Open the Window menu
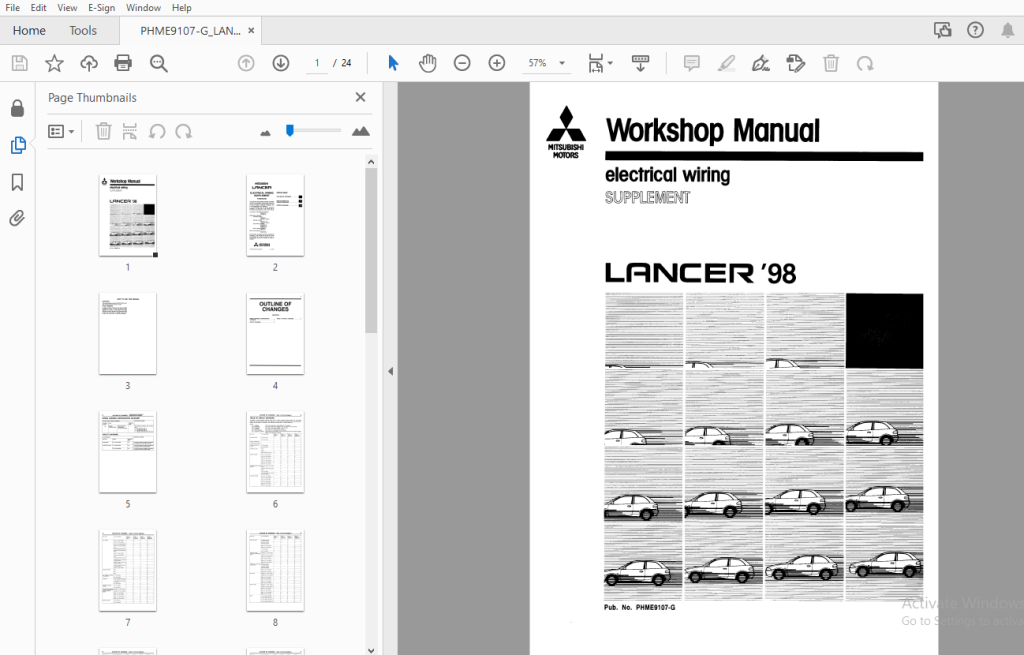Viewport: 1024px width, 655px height. click(x=143, y=8)
